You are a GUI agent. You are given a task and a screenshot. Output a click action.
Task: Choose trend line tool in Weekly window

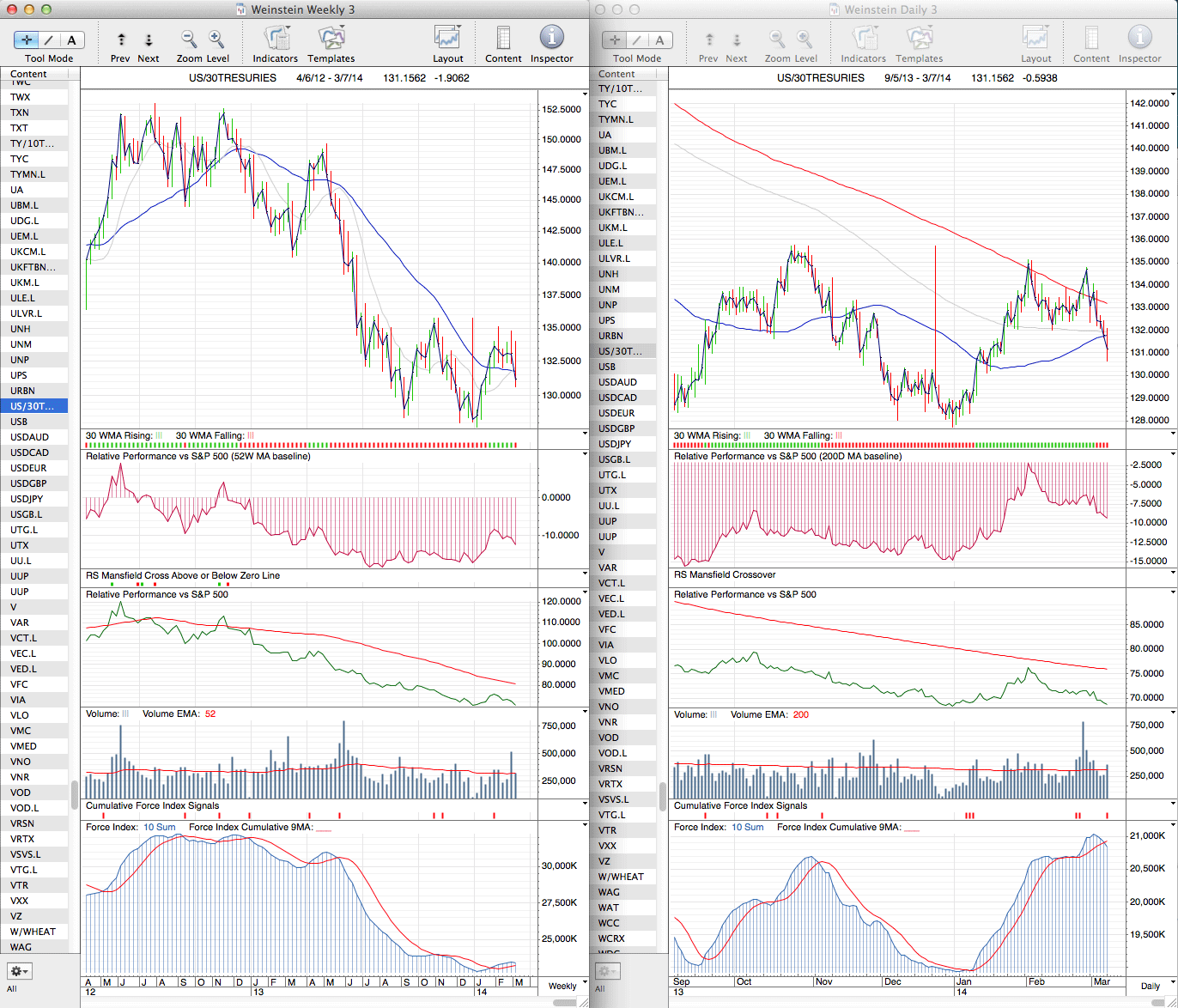(49, 39)
